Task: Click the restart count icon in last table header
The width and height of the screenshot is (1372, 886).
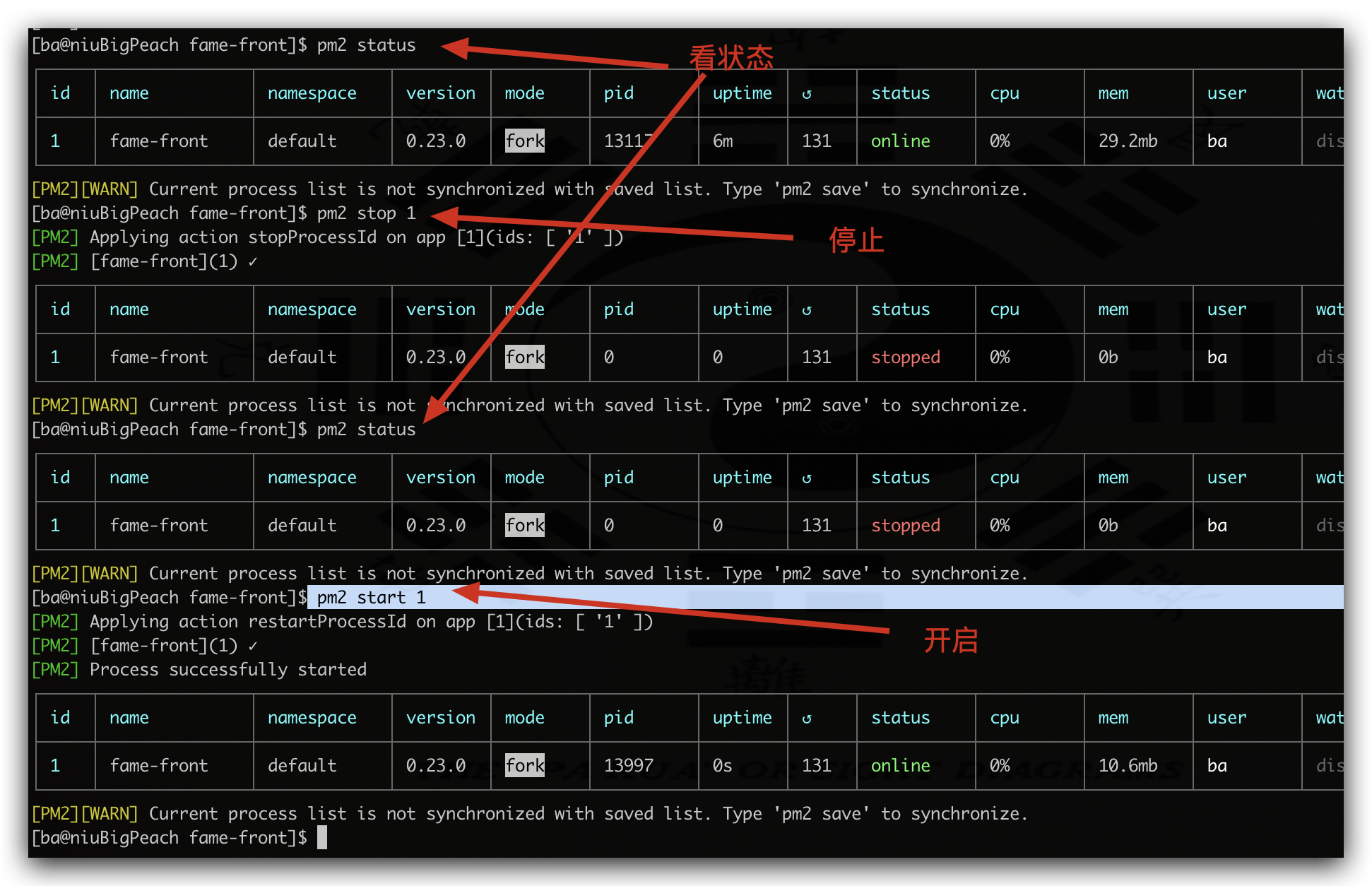Action: (x=807, y=719)
